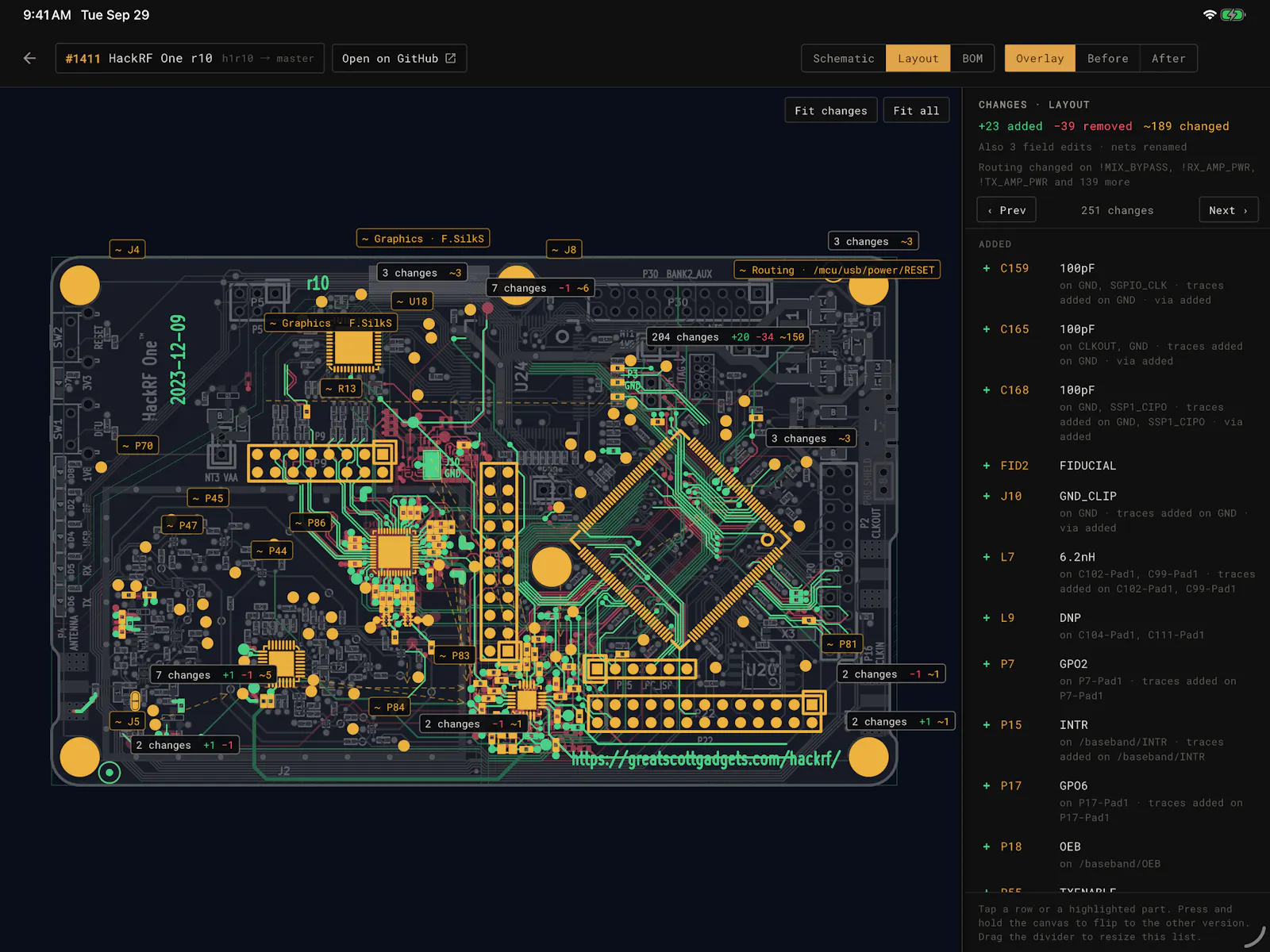The height and width of the screenshot is (952, 1270).
Task: Select the P17 GPO6 row
Action: pos(1116,801)
